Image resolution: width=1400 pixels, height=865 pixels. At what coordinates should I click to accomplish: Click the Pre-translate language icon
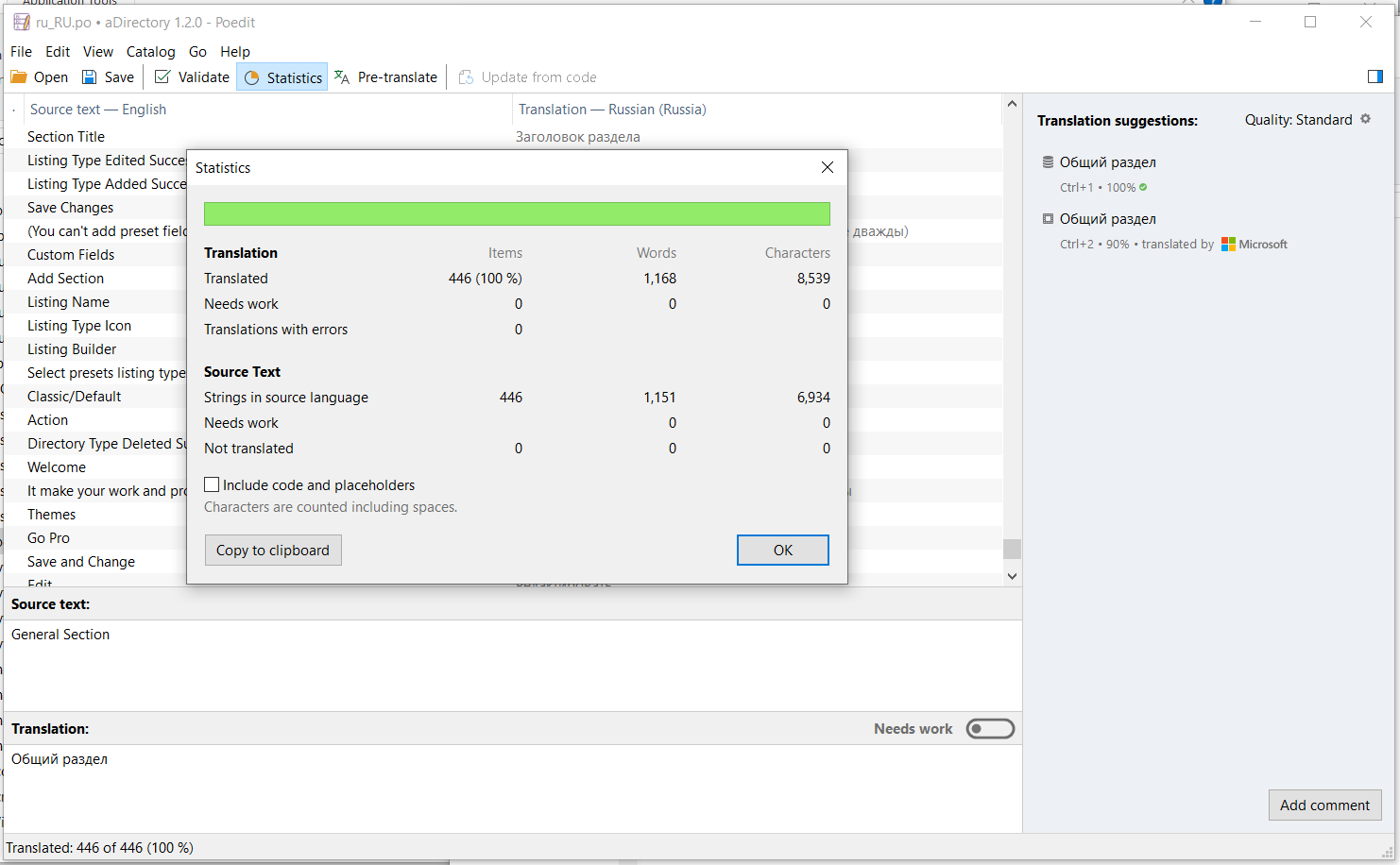coord(342,77)
